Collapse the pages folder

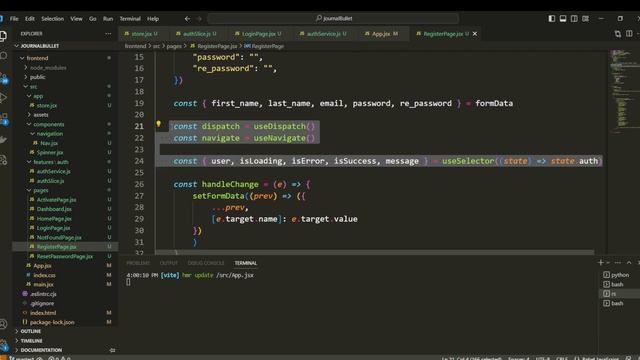29,191
